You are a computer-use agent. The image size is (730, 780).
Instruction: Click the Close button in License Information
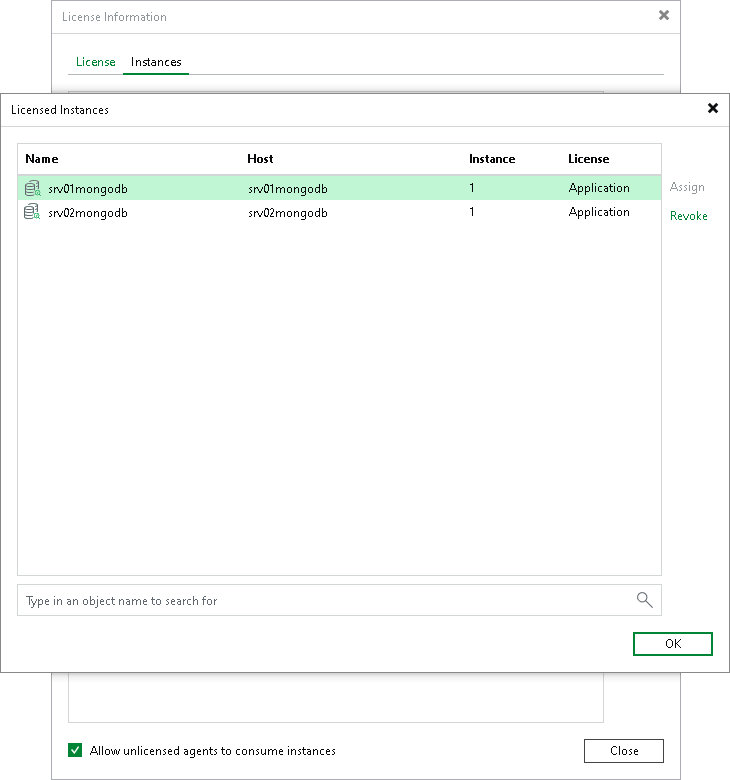(624, 751)
